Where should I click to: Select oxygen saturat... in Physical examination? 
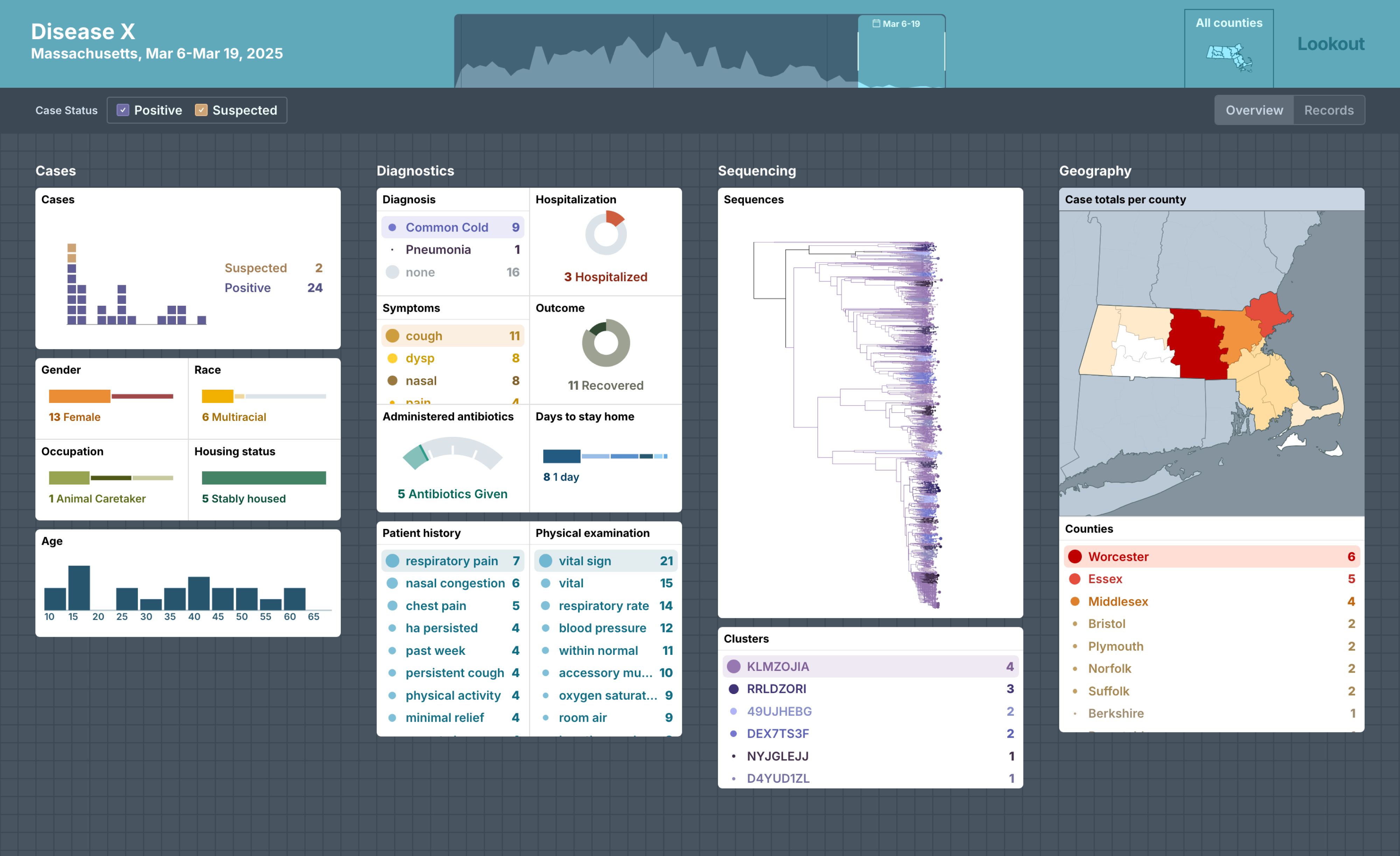click(606, 695)
